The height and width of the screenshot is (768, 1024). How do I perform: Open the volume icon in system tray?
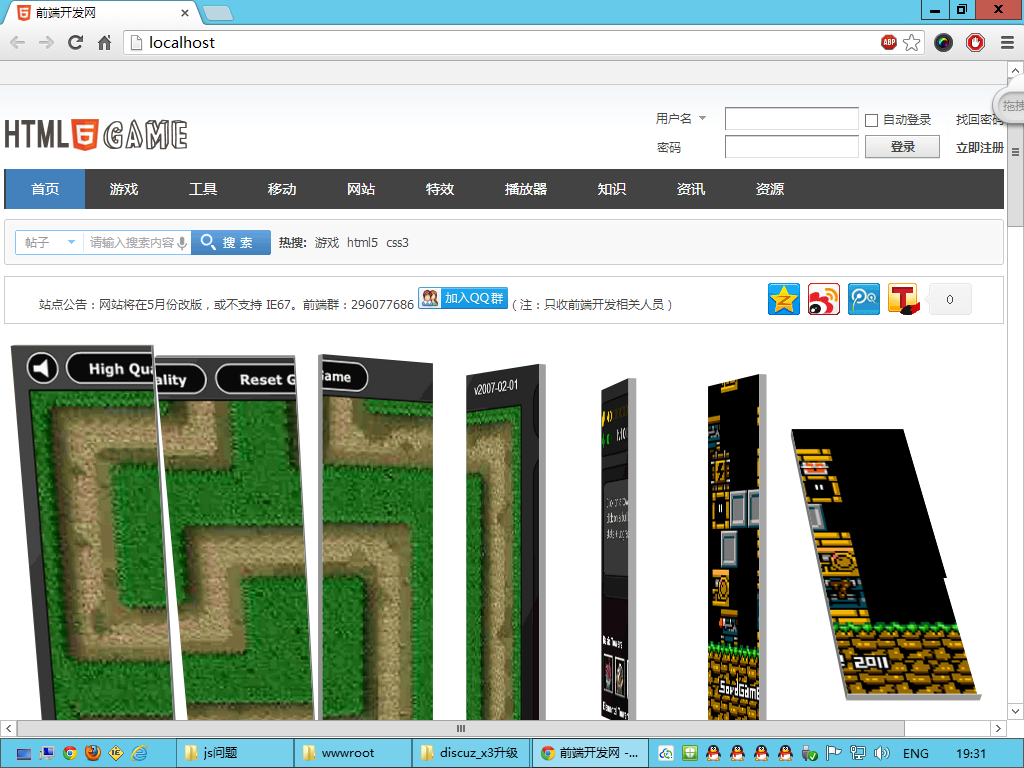pyautogui.click(x=882, y=753)
